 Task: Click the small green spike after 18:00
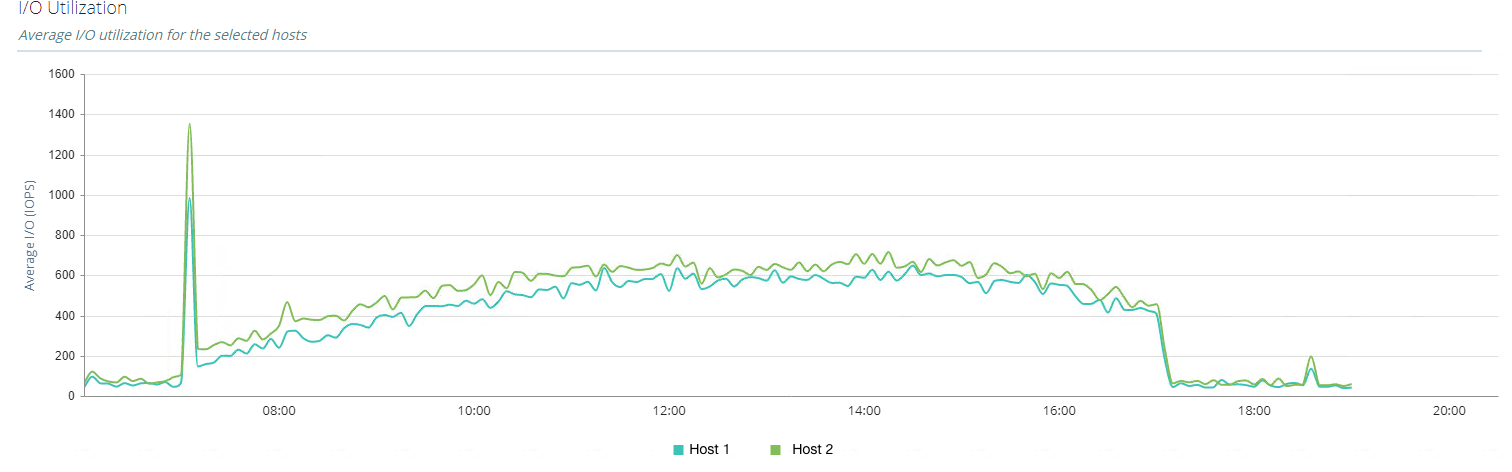click(x=1310, y=357)
